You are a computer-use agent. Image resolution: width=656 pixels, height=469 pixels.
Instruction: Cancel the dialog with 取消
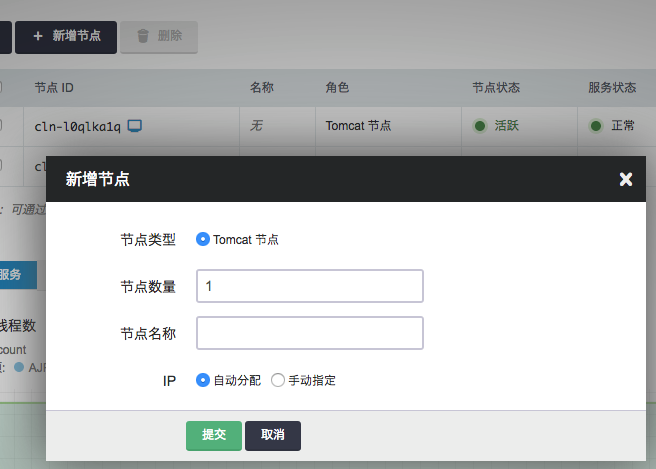click(272, 435)
